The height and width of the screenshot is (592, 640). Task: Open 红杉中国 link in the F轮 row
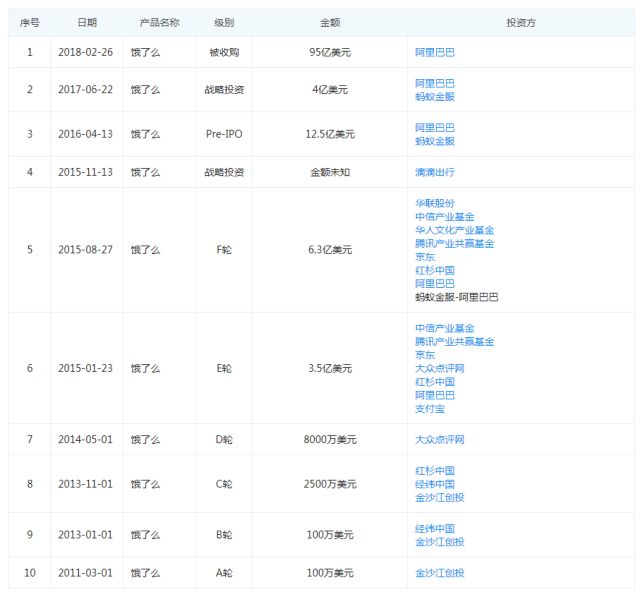click(435, 270)
